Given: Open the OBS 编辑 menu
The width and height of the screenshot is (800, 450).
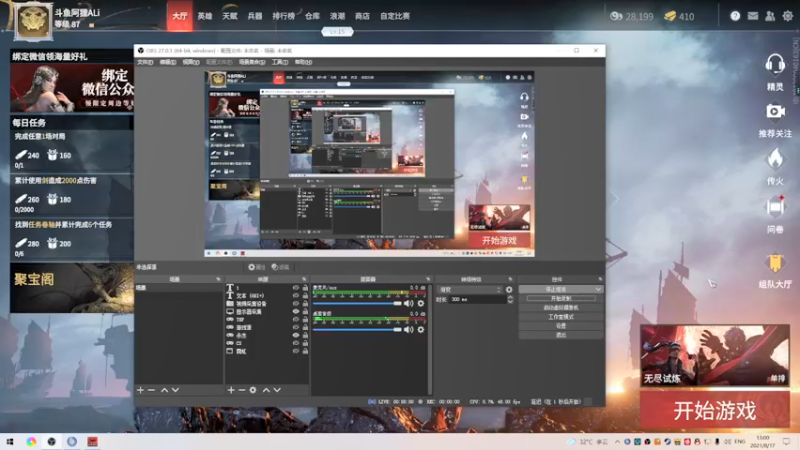Looking at the screenshot, I should pyautogui.click(x=168, y=62).
